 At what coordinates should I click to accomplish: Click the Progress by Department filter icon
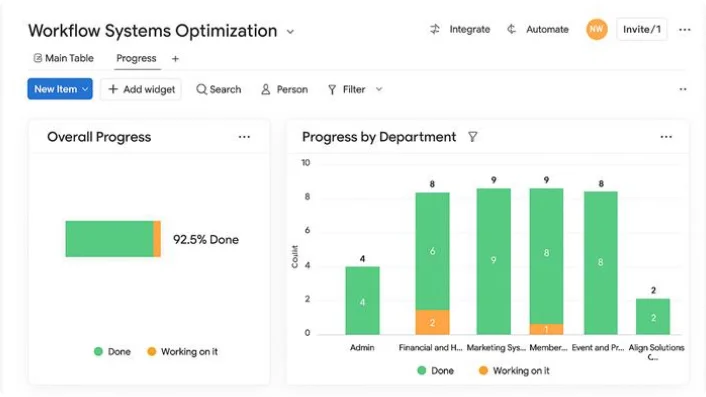point(472,137)
